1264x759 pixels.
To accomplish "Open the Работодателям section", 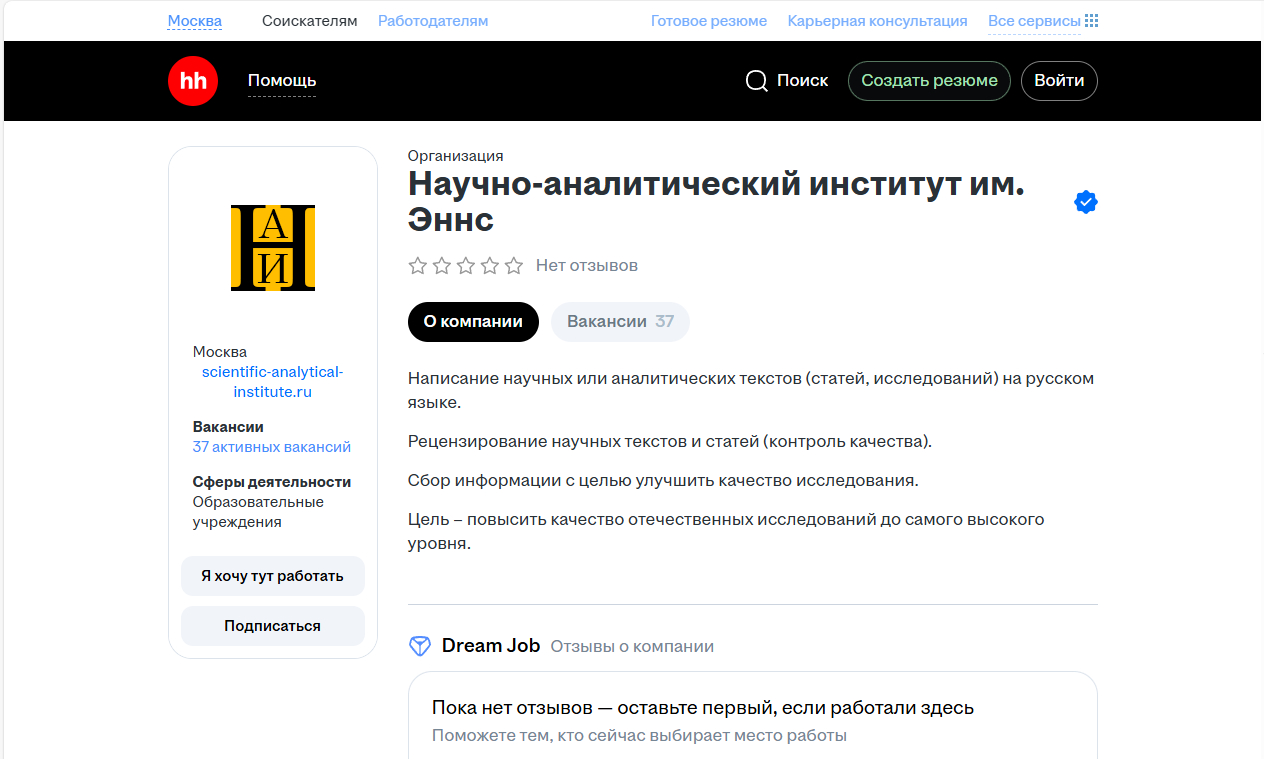I will click(x=433, y=21).
